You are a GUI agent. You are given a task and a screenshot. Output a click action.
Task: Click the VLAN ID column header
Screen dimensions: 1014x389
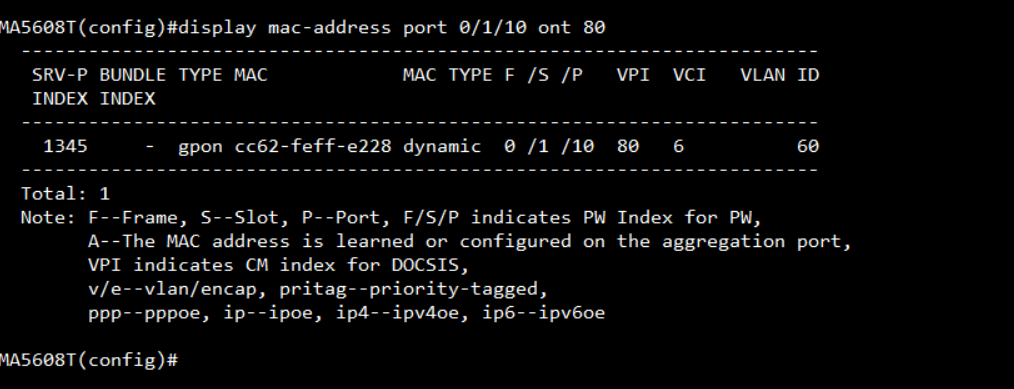(780, 75)
